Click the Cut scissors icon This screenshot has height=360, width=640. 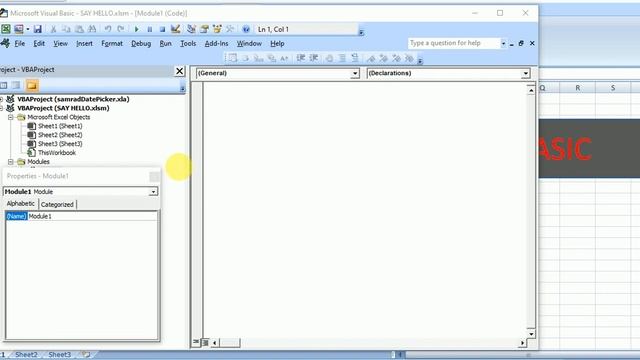tap(53, 29)
